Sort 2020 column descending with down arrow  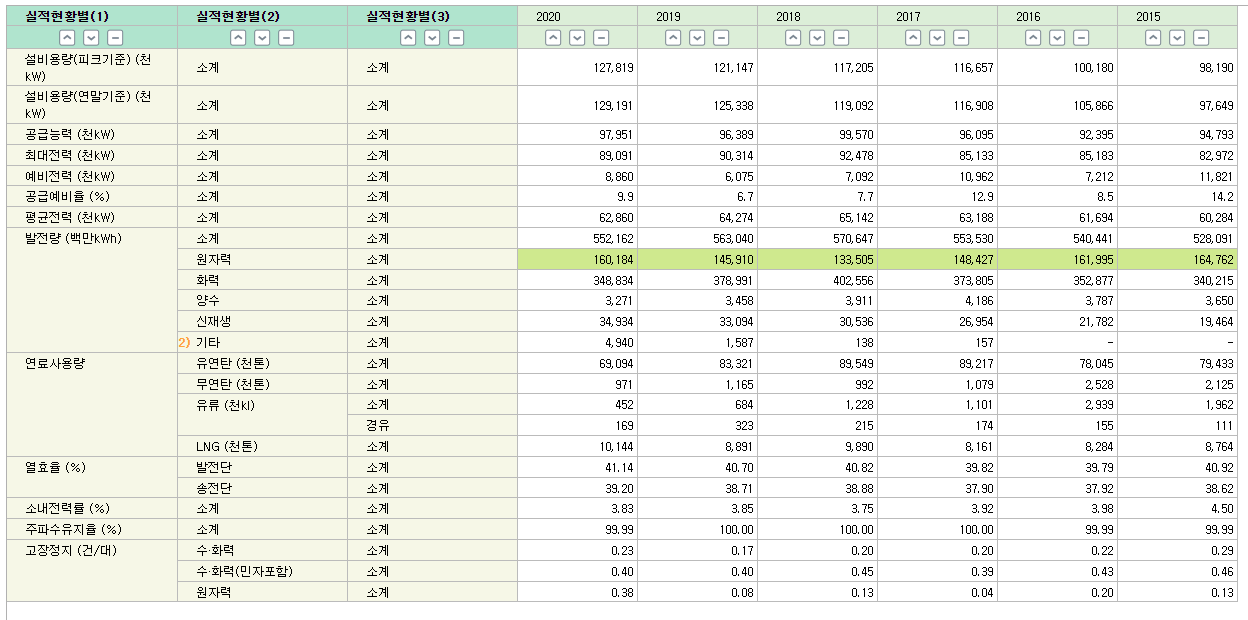[x=577, y=37]
